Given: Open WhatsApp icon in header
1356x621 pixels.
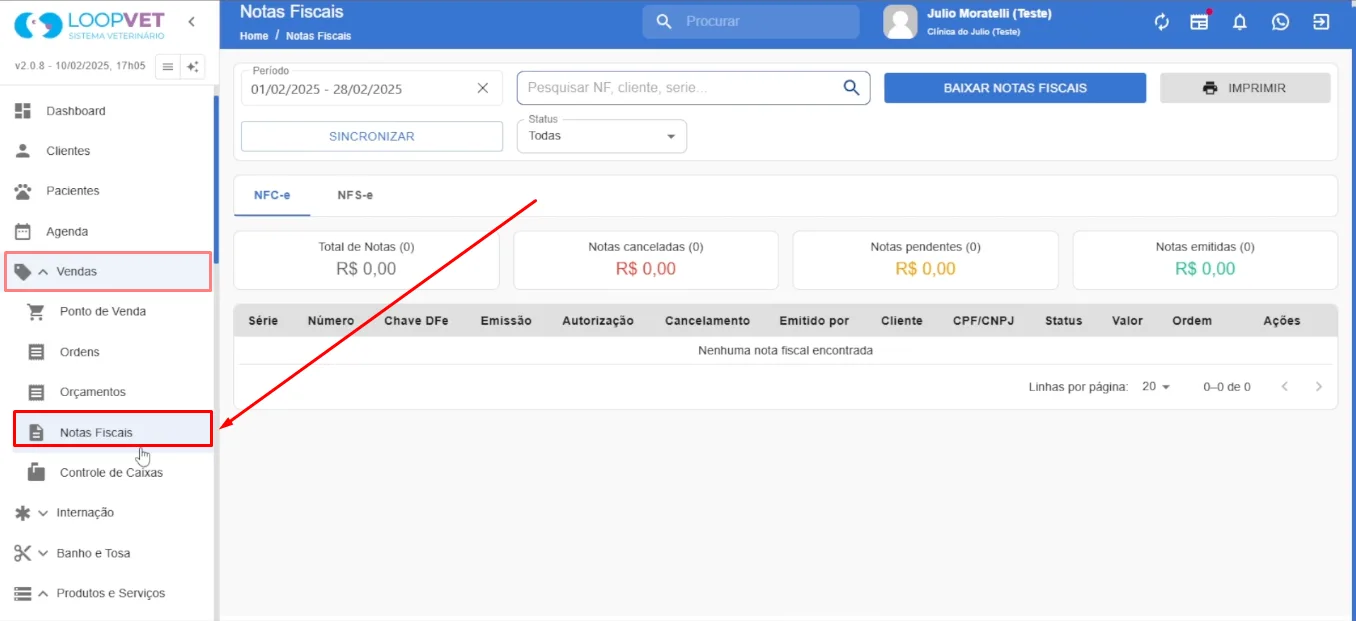Looking at the screenshot, I should click(x=1280, y=22).
